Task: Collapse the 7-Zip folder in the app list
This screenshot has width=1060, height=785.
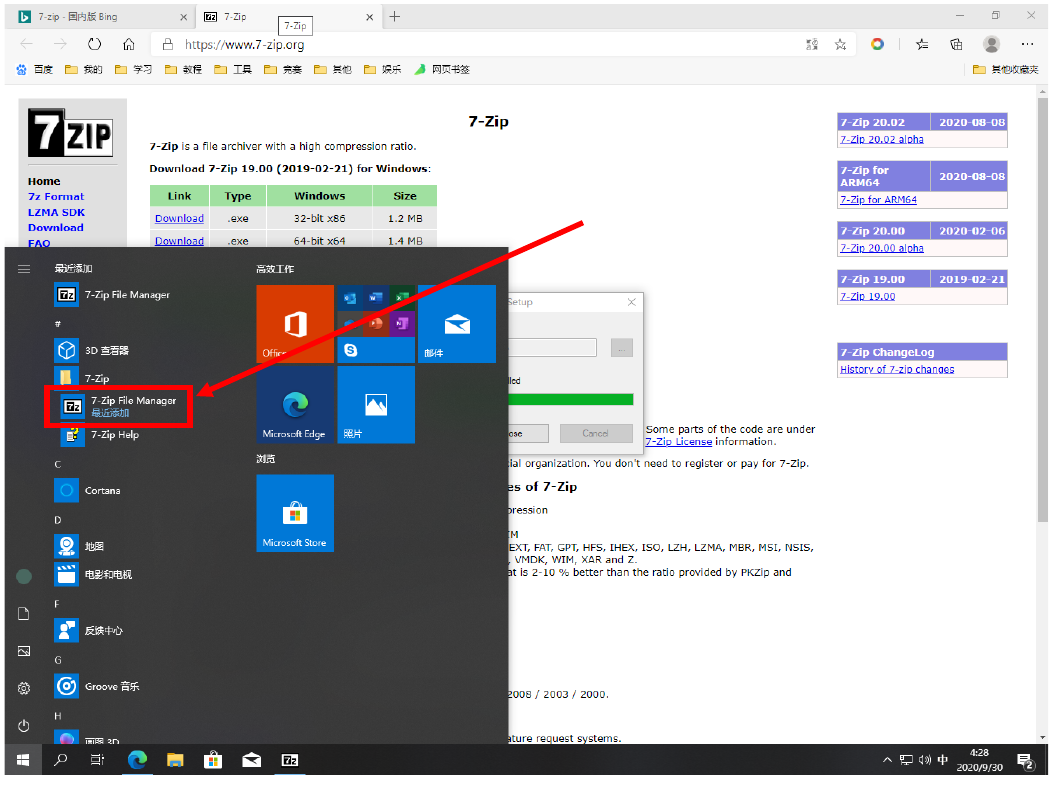Action: pyautogui.click(x=97, y=379)
